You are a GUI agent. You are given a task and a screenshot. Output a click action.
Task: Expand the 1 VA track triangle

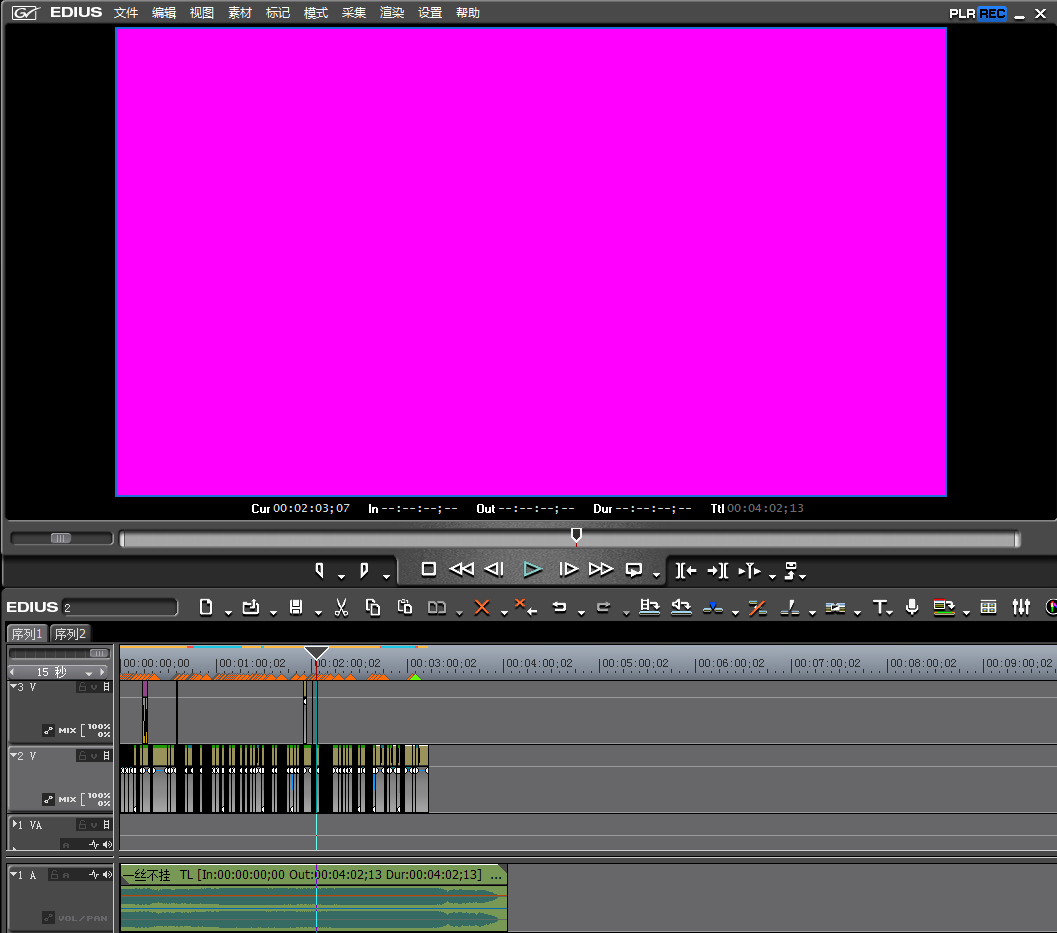pyautogui.click(x=13, y=825)
